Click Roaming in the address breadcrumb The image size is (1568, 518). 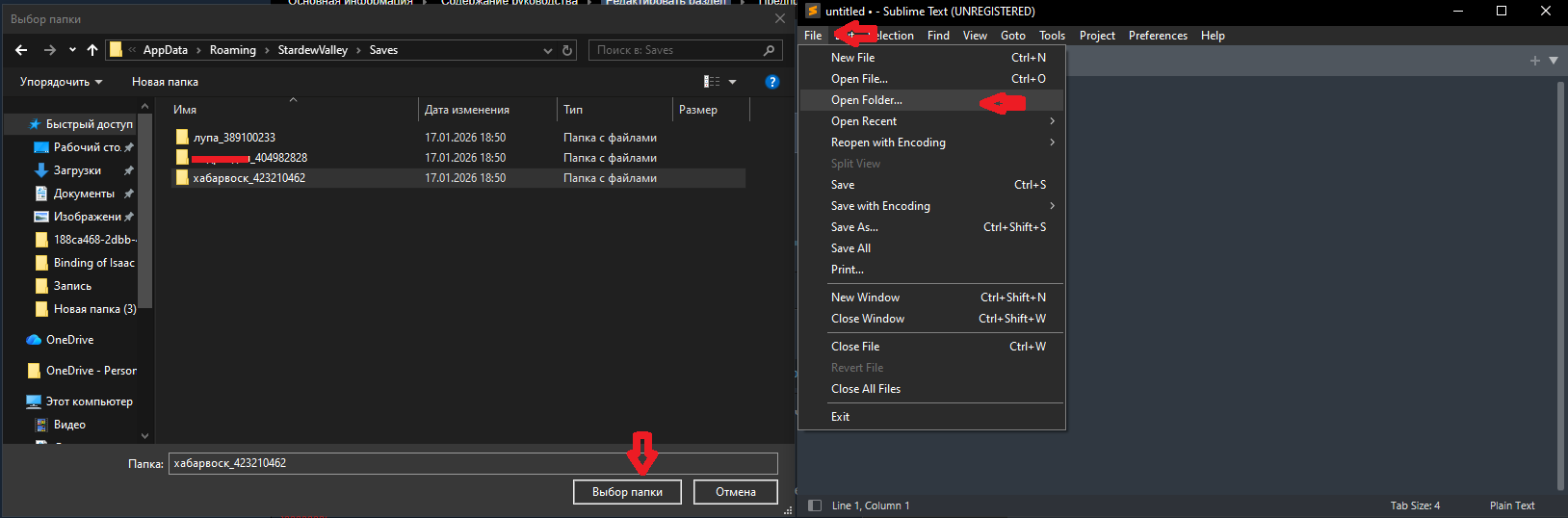(233, 50)
